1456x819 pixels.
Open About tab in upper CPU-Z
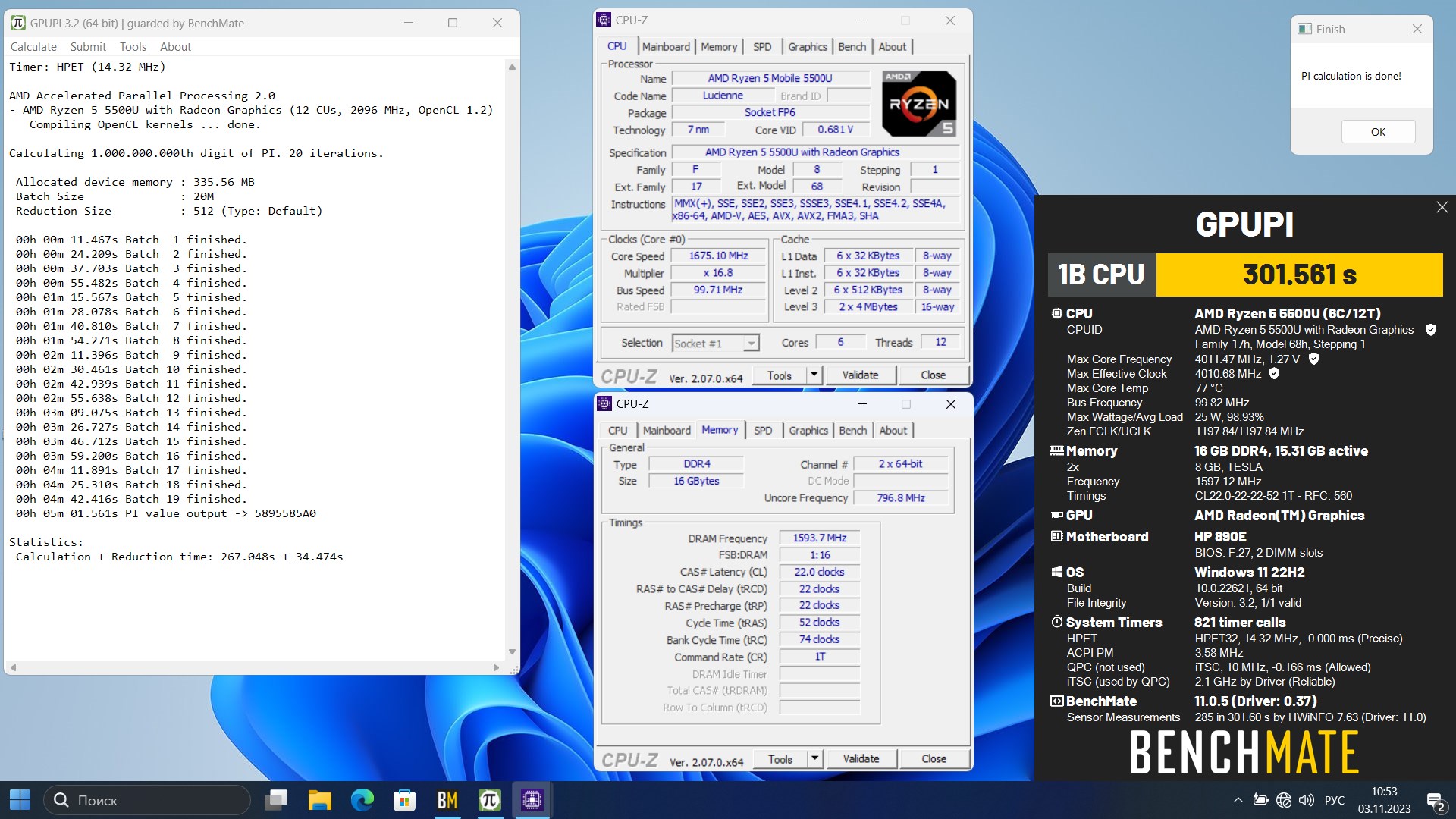pyautogui.click(x=893, y=46)
